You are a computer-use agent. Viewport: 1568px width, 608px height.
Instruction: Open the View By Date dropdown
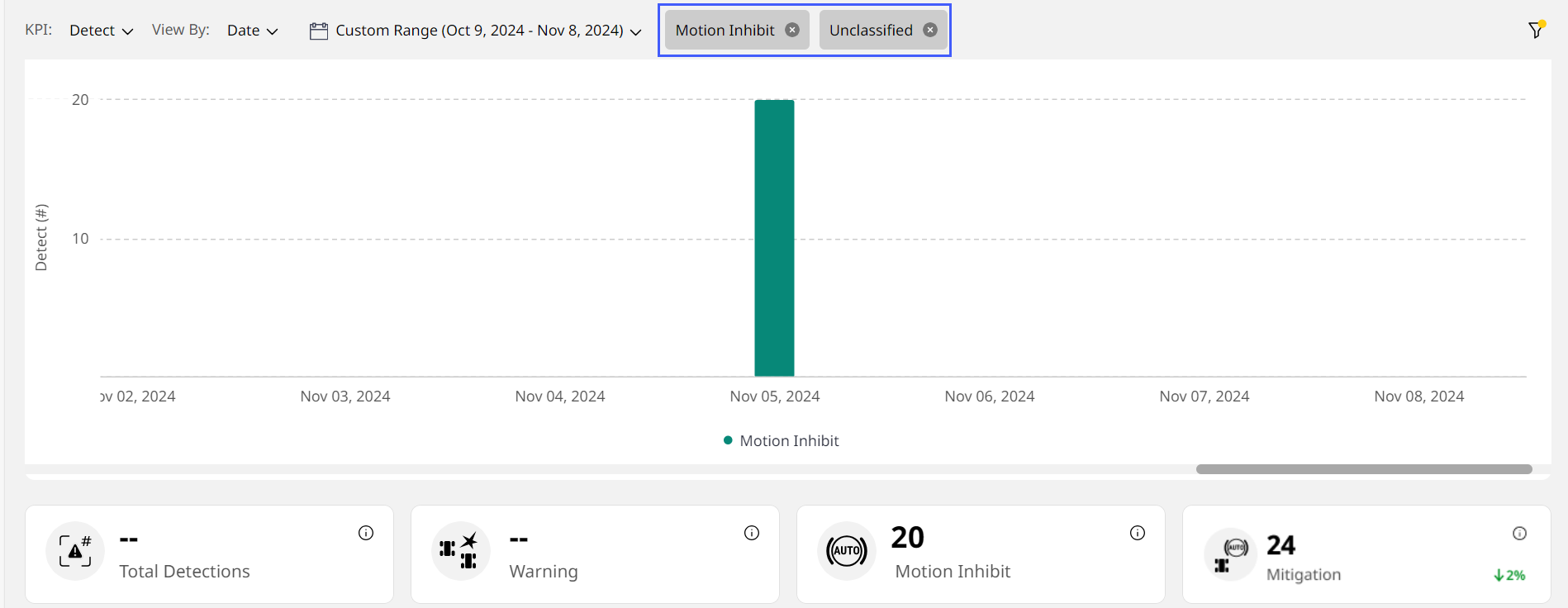click(x=252, y=31)
